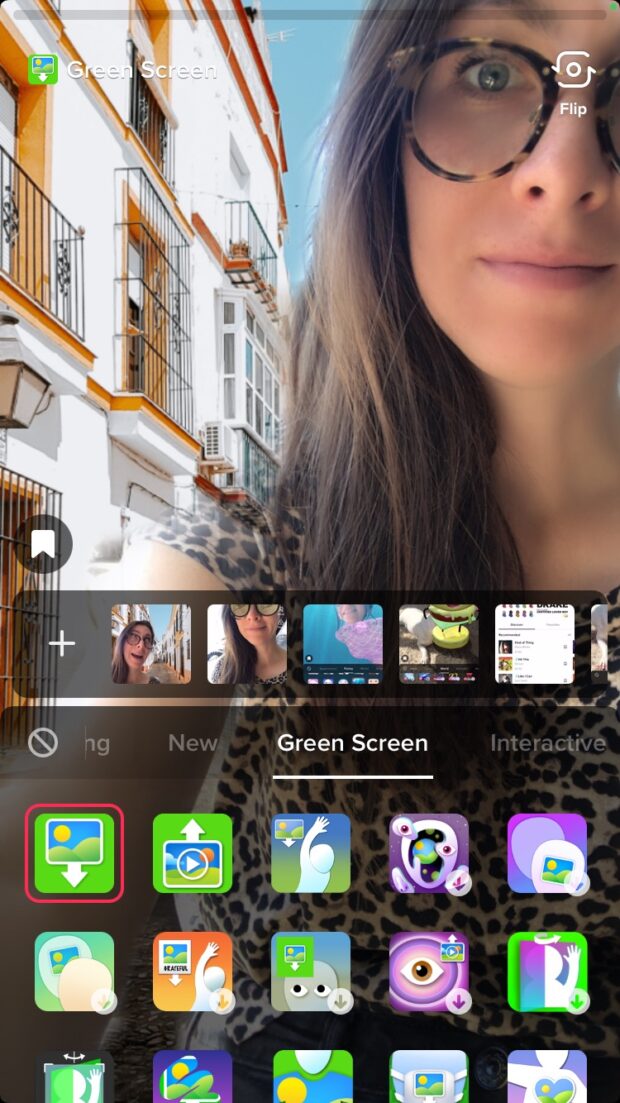620x1103 pixels.
Task: Choose the orange 'Grateful' hand effect
Action: pyautogui.click(x=192, y=971)
